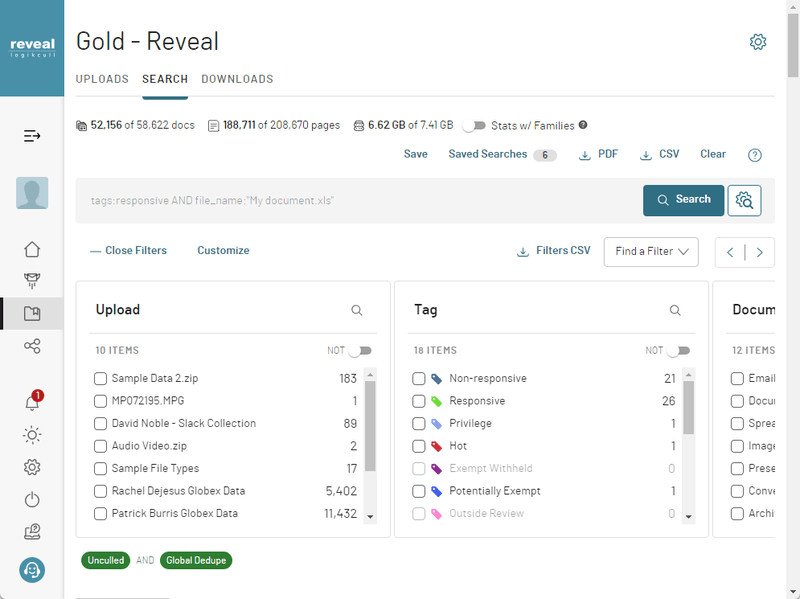Open the Home icon in the sidebar
Image resolution: width=800 pixels, height=599 pixels.
tap(31, 248)
